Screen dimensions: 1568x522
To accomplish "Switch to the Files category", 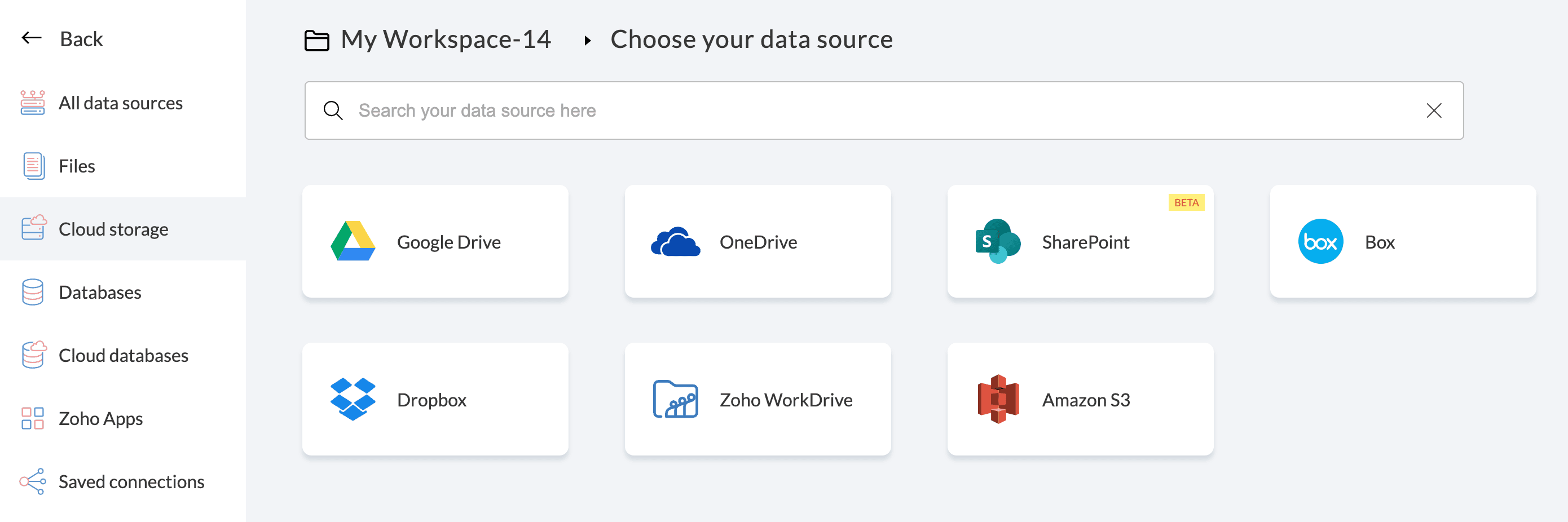I will [x=77, y=166].
